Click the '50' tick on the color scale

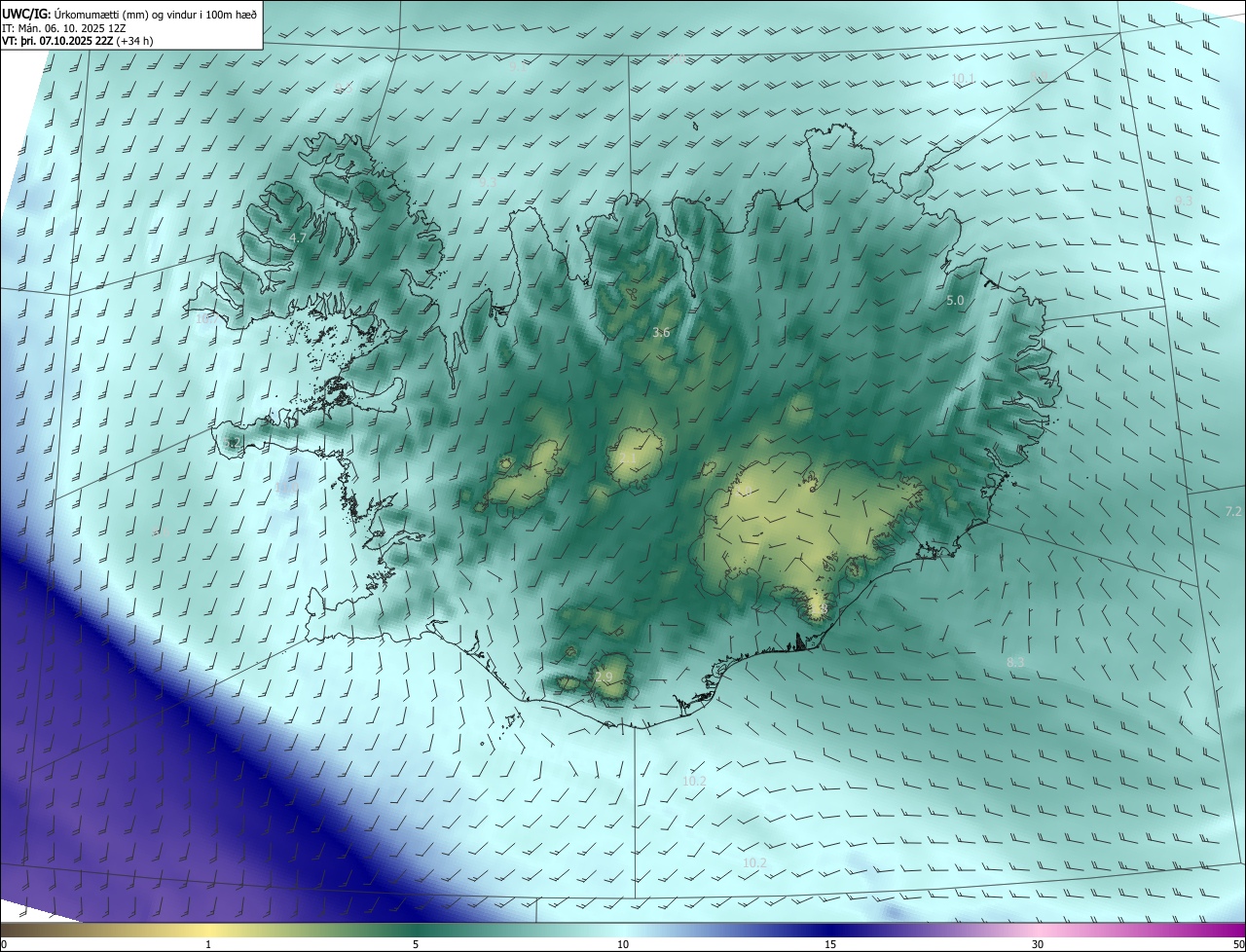(1238, 944)
